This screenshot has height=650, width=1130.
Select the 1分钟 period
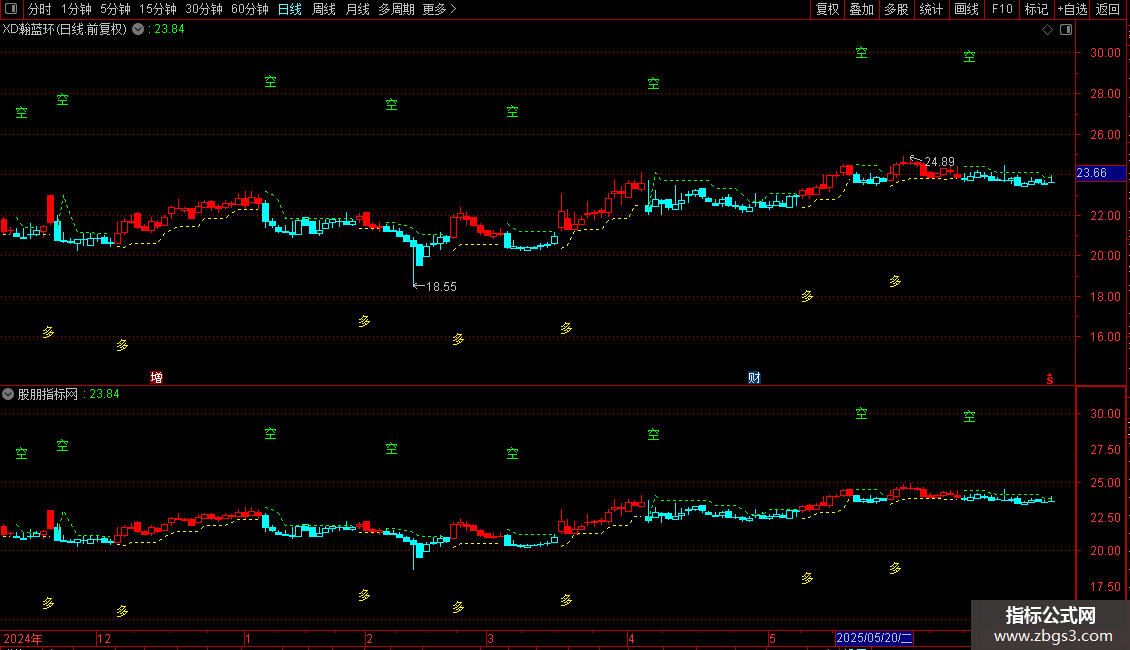(76, 9)
